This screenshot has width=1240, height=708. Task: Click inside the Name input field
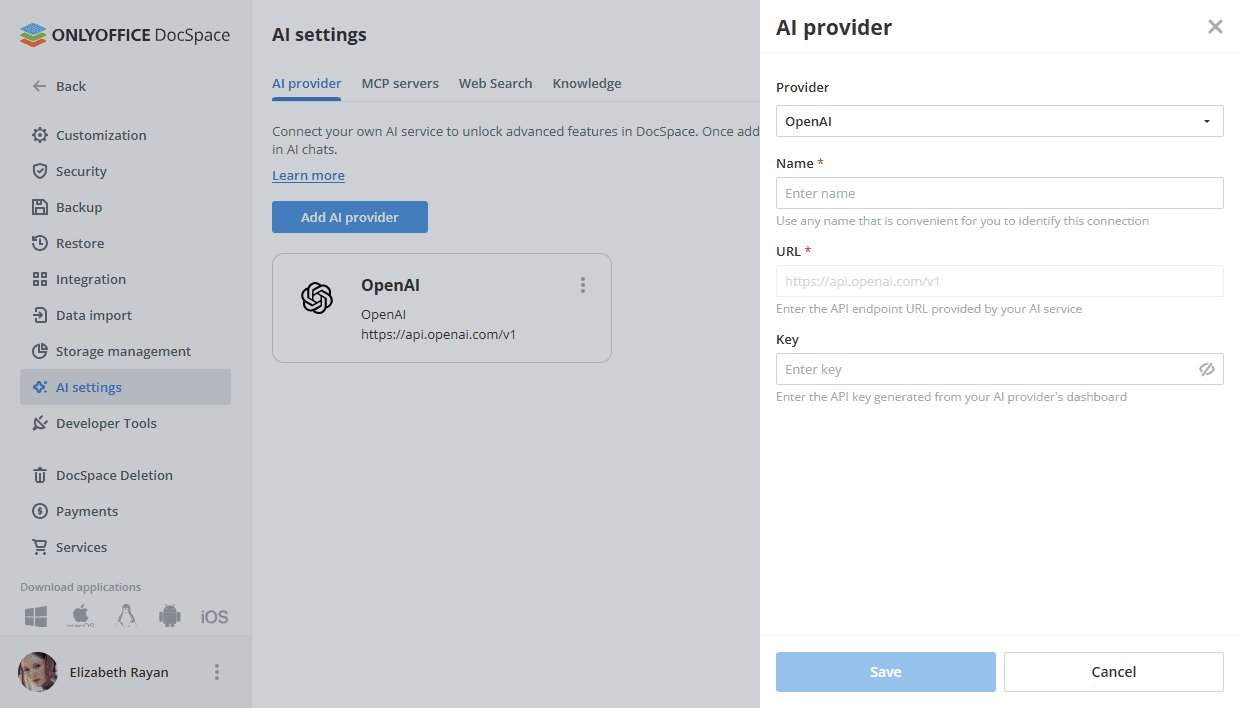point(999,192)
